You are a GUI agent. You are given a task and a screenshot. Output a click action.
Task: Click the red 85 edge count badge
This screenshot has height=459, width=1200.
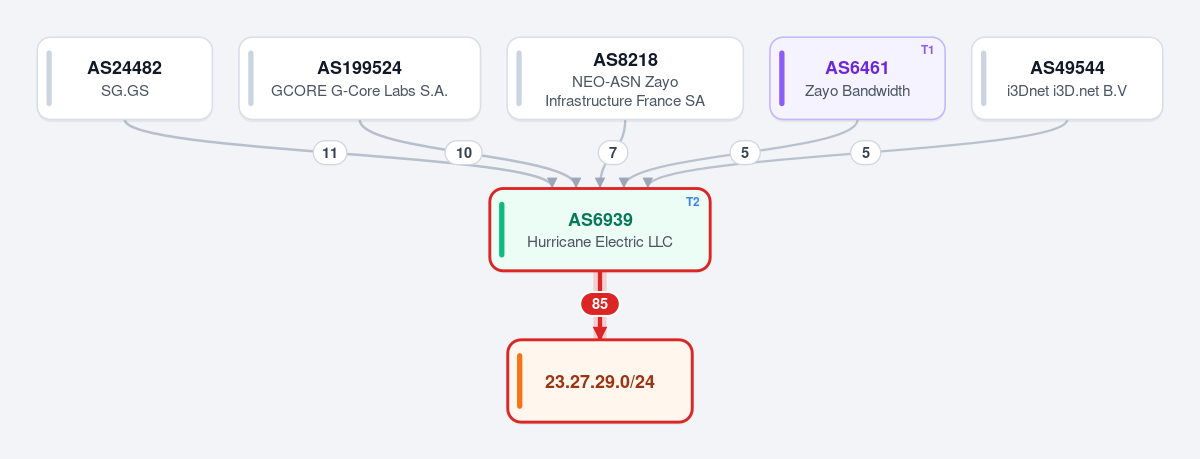tap(600, 304)
